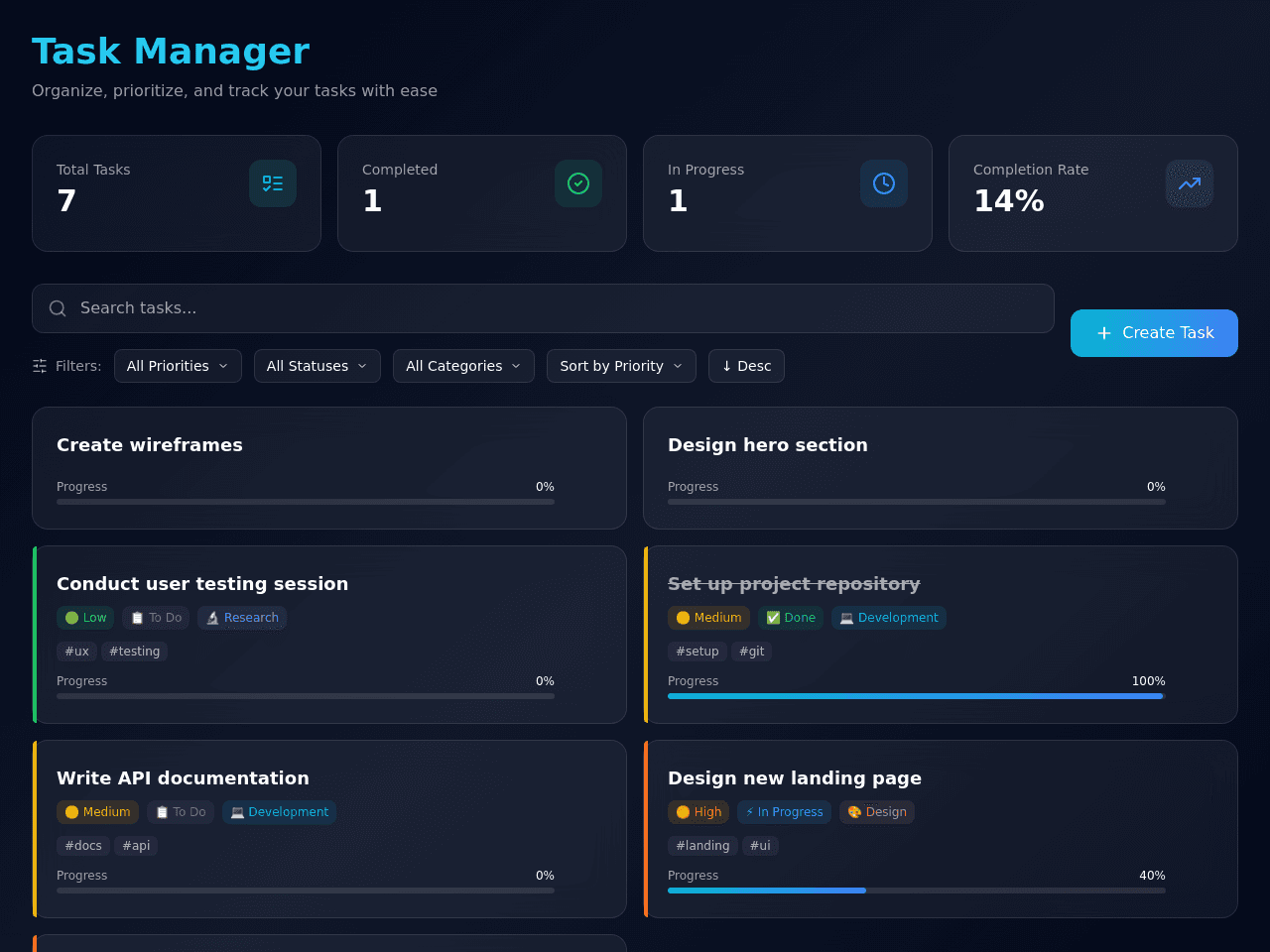
Task: Click the progress bar on Write API documentation
Action: (x=306, y=891)
